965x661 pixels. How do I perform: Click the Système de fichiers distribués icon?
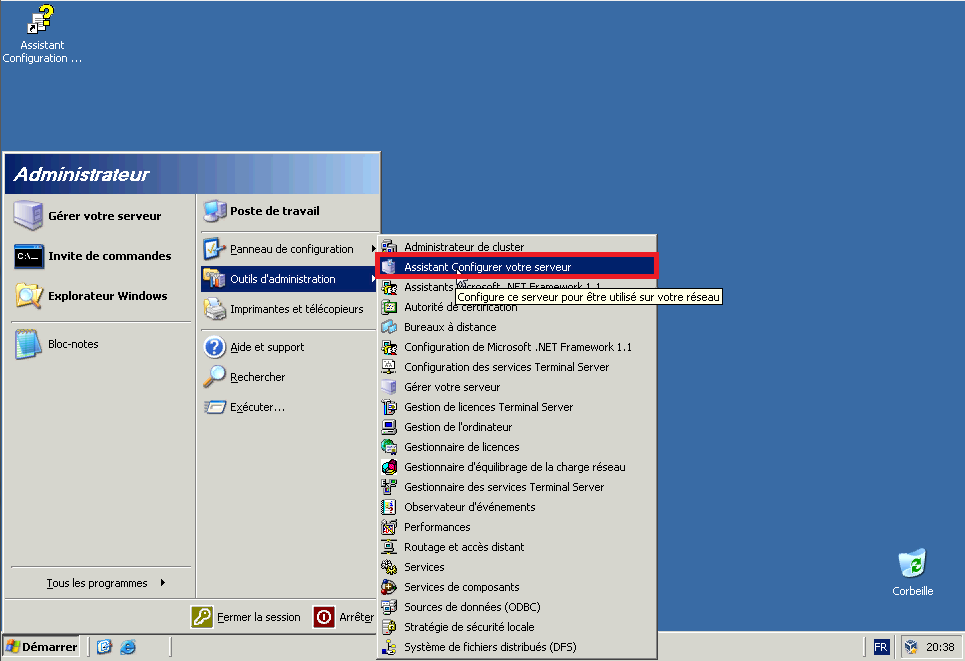coord(389,647)
